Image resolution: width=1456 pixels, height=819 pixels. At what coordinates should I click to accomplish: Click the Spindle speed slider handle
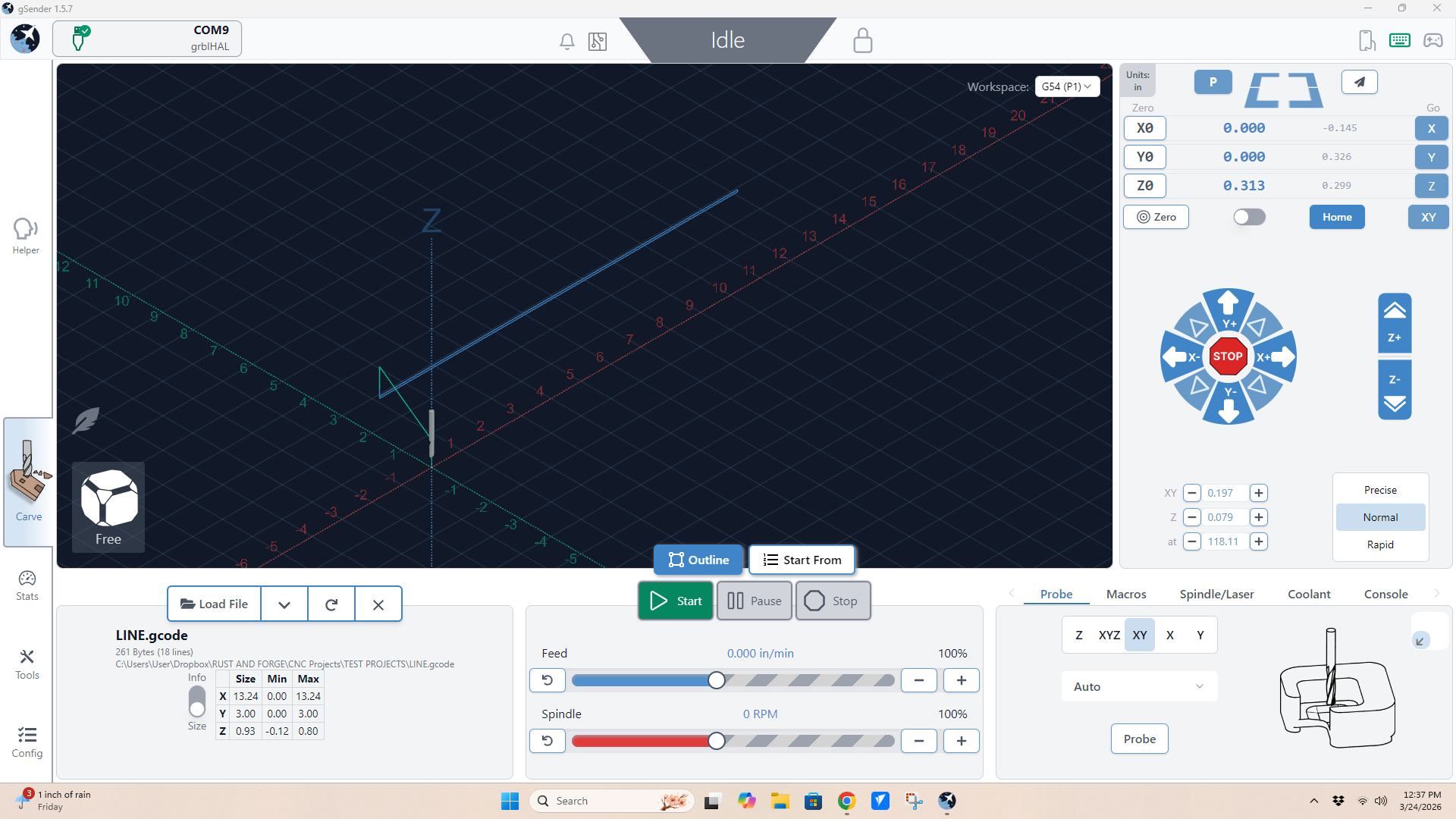pos(716,741)
